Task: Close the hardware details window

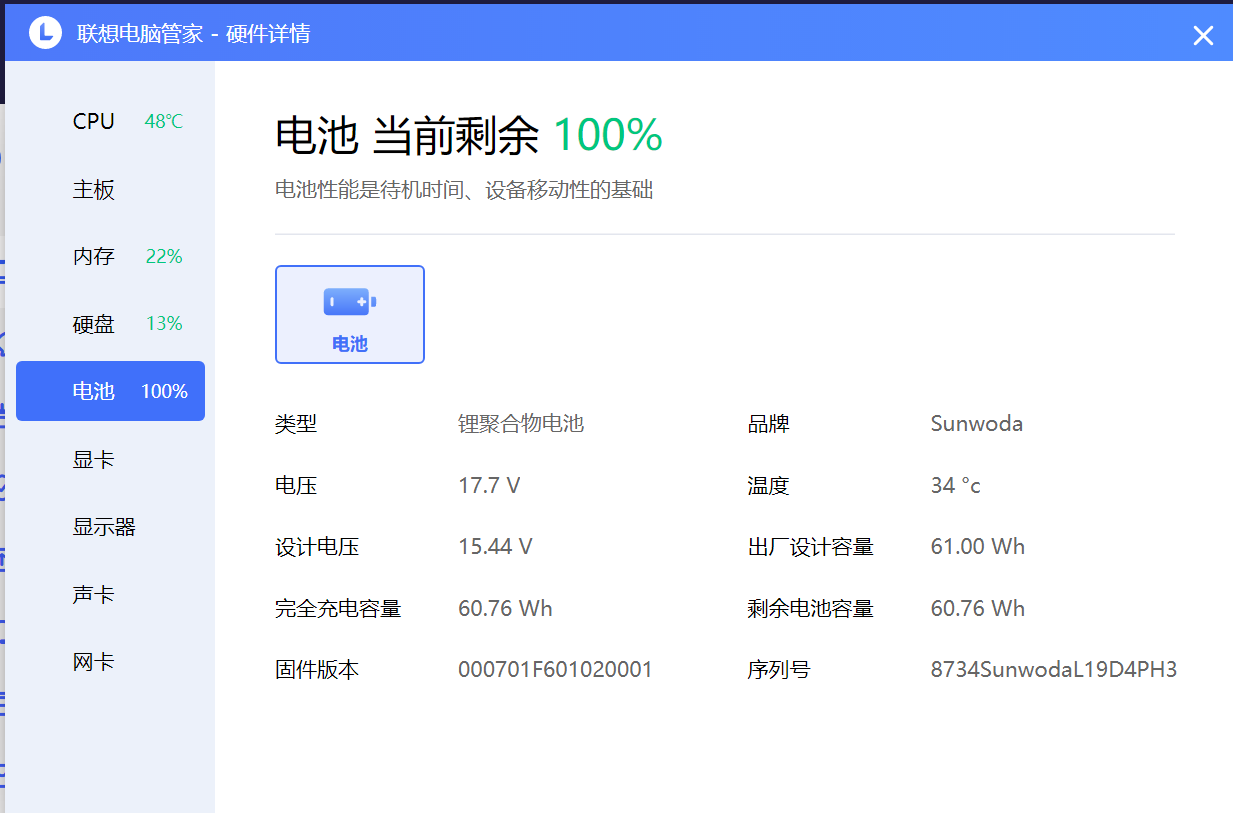Action: click(x=1203, y=35)
